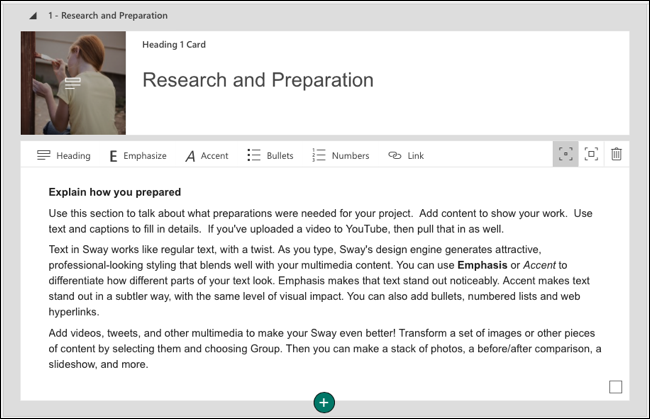Insert a Bullets list
The image size is (650, 419).
(x=270, y=155)
